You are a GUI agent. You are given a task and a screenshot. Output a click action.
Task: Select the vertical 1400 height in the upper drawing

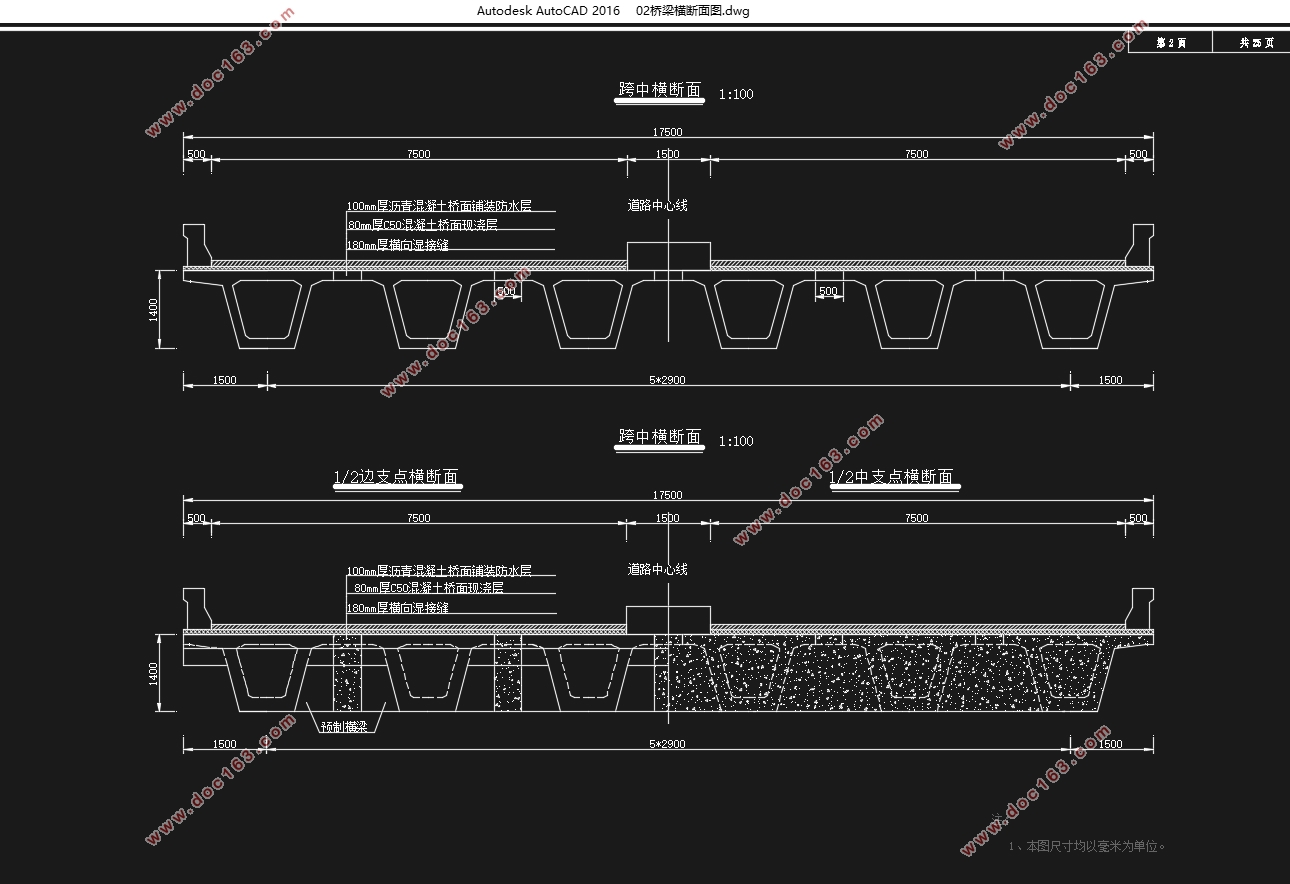tap(153, 310)
